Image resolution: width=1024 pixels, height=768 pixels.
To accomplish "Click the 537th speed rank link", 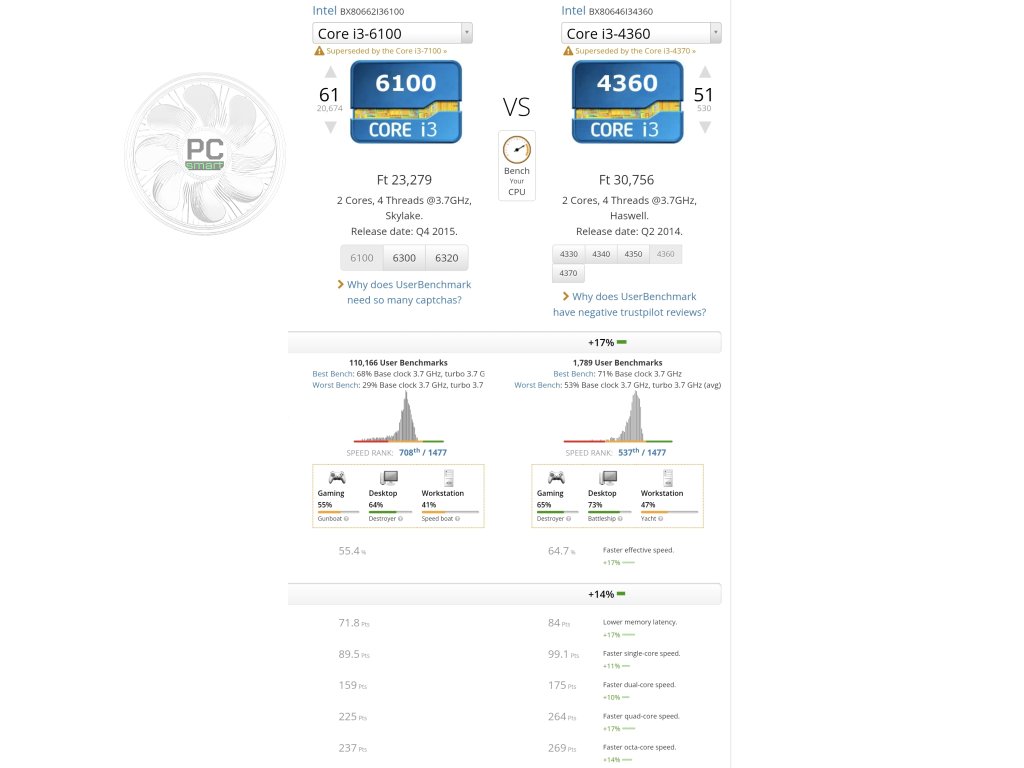I will coord(642,453).
